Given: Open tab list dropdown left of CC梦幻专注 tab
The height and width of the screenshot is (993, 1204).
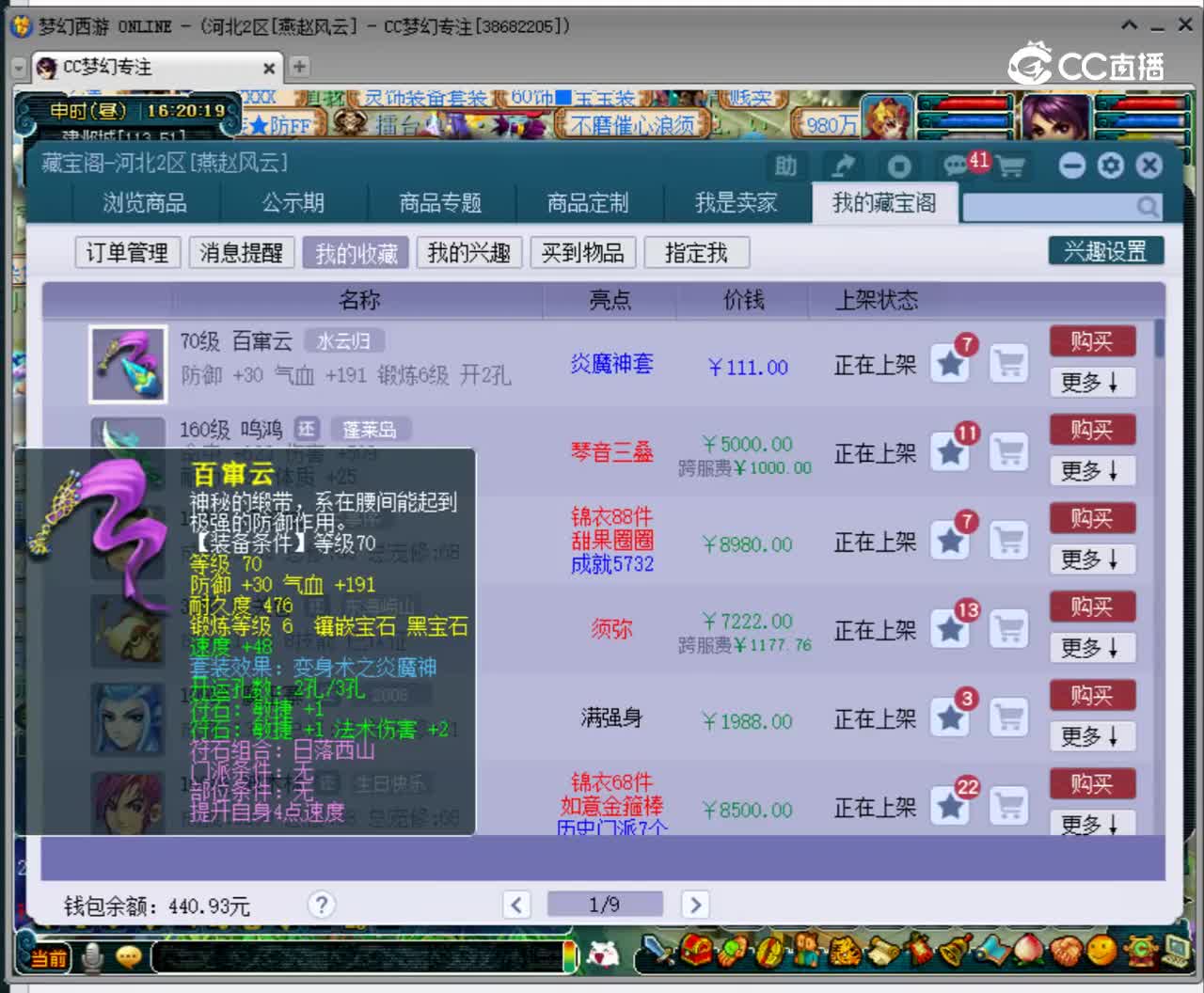Looking at the screenshot, I should [x=19, y=68].
